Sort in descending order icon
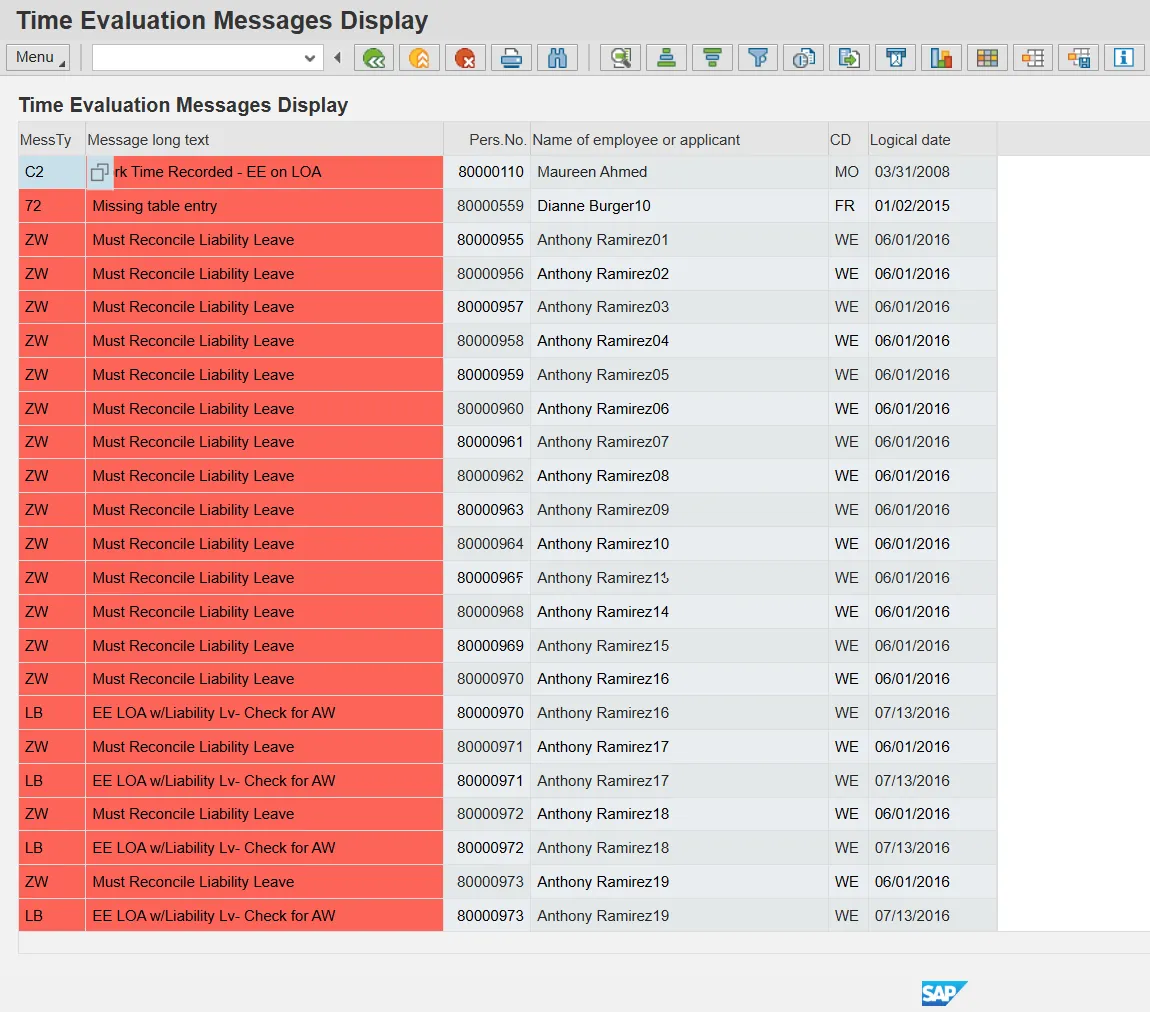This screenshot has height=1012, width=1150. (x=712, y=57)
